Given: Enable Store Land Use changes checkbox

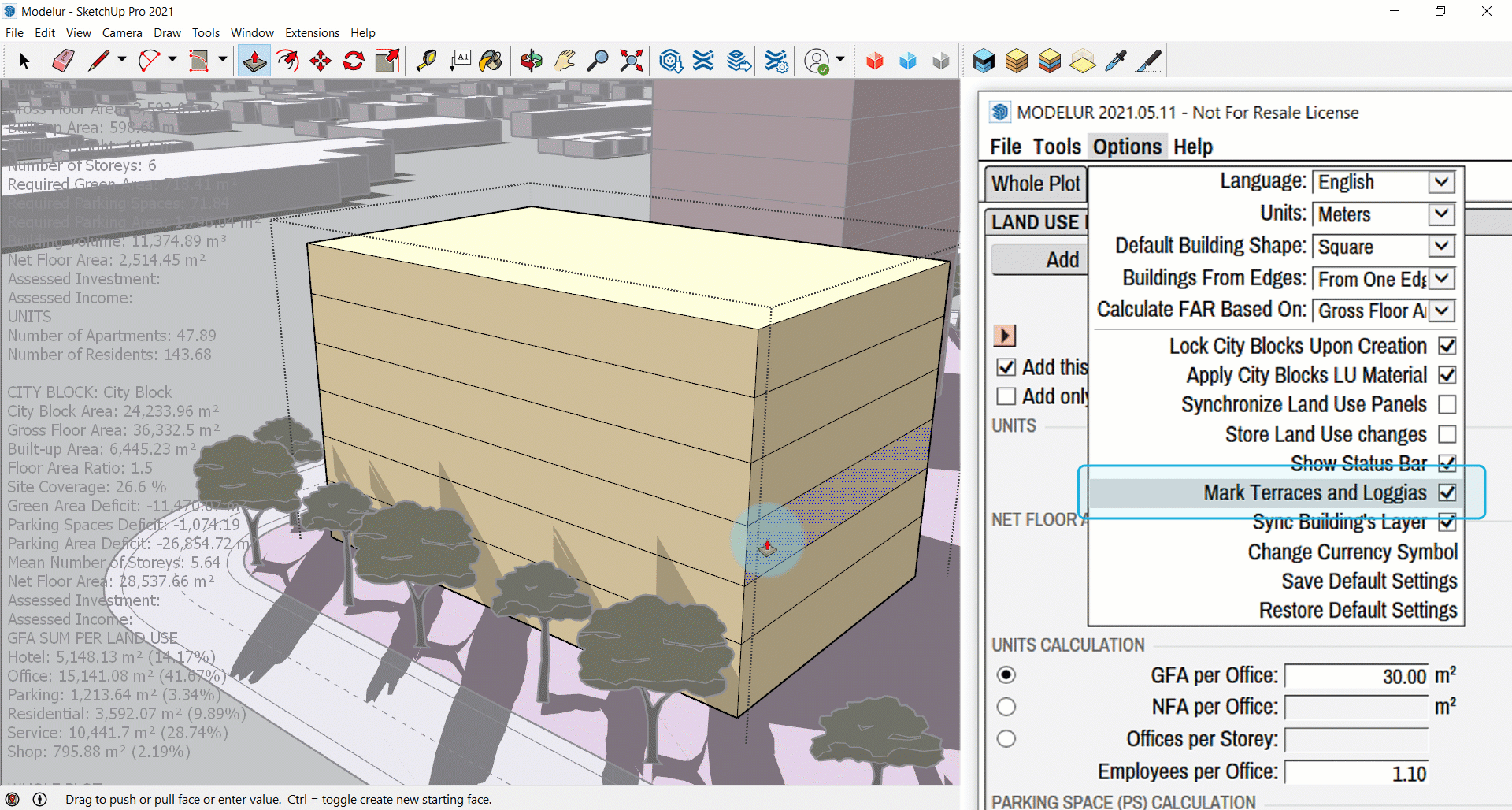Looking at the screenshot, I should click(1447, 434).
